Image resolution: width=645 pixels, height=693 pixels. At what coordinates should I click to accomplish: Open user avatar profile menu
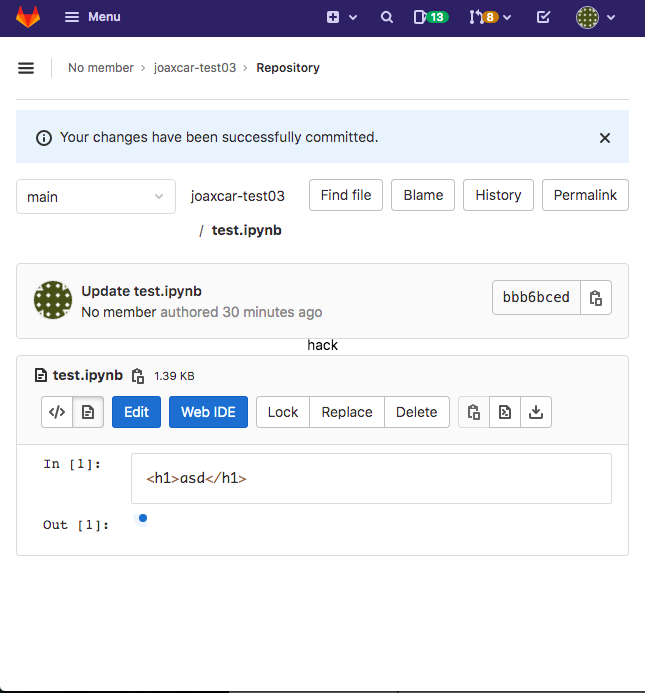tap(596, 17)
